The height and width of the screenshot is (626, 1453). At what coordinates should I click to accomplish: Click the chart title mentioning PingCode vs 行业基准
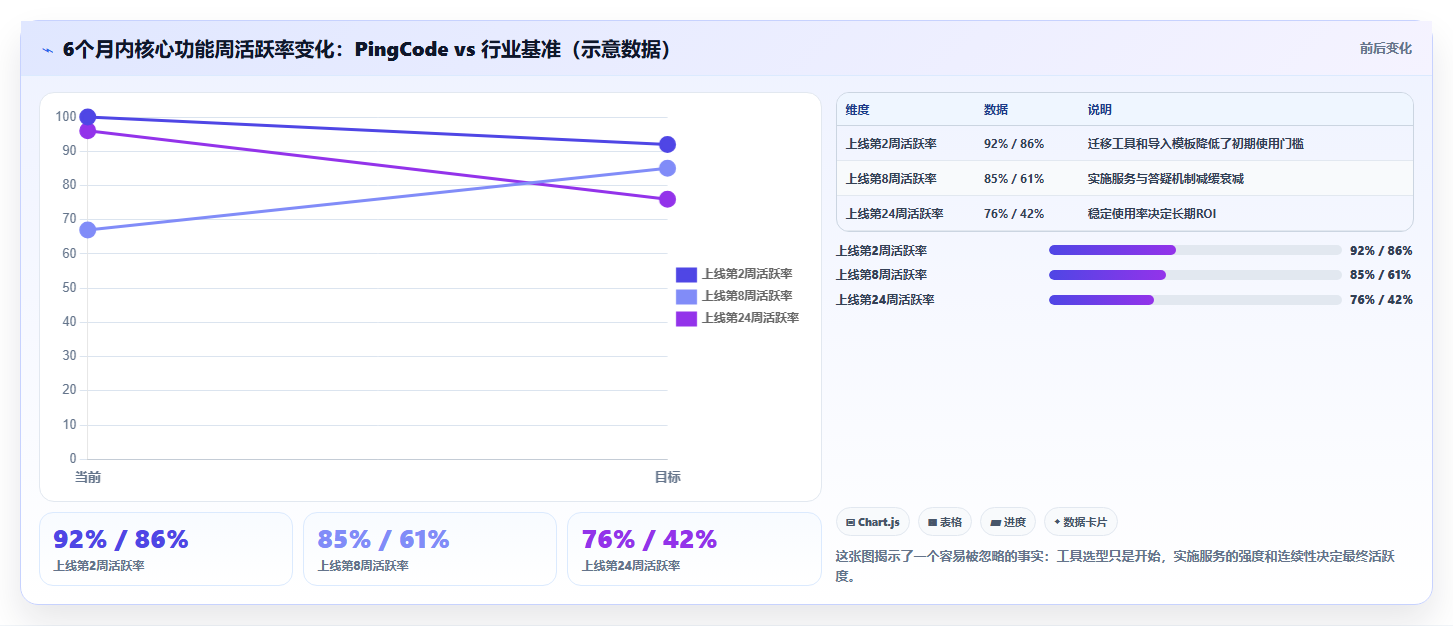tap(366, 49)
